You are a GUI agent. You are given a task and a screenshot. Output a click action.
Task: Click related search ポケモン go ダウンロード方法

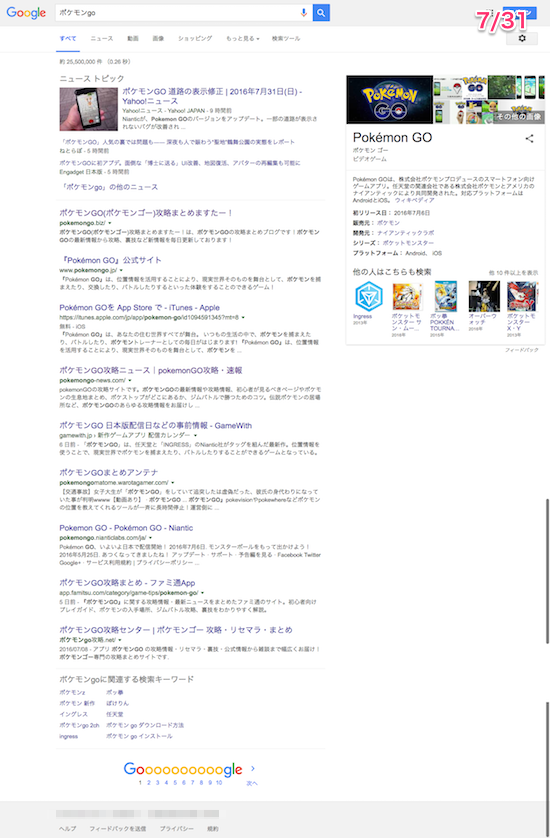pyautogui.click(x=145, y=726)
